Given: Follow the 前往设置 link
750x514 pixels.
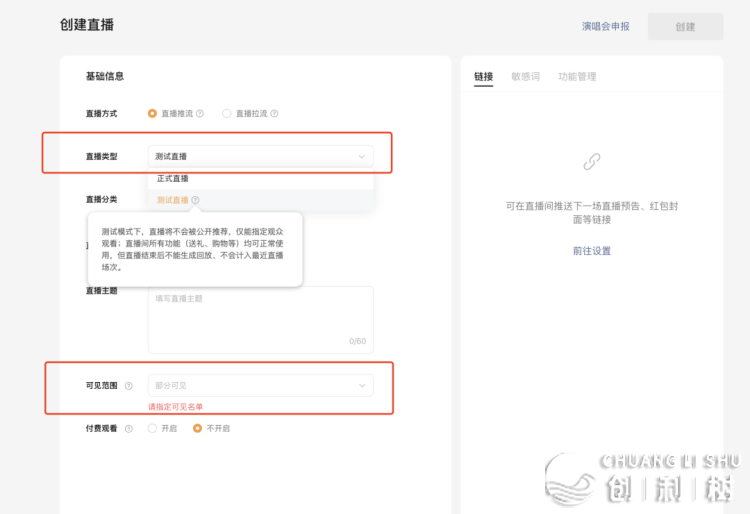Looking at the screenshot, I should 592,251.
